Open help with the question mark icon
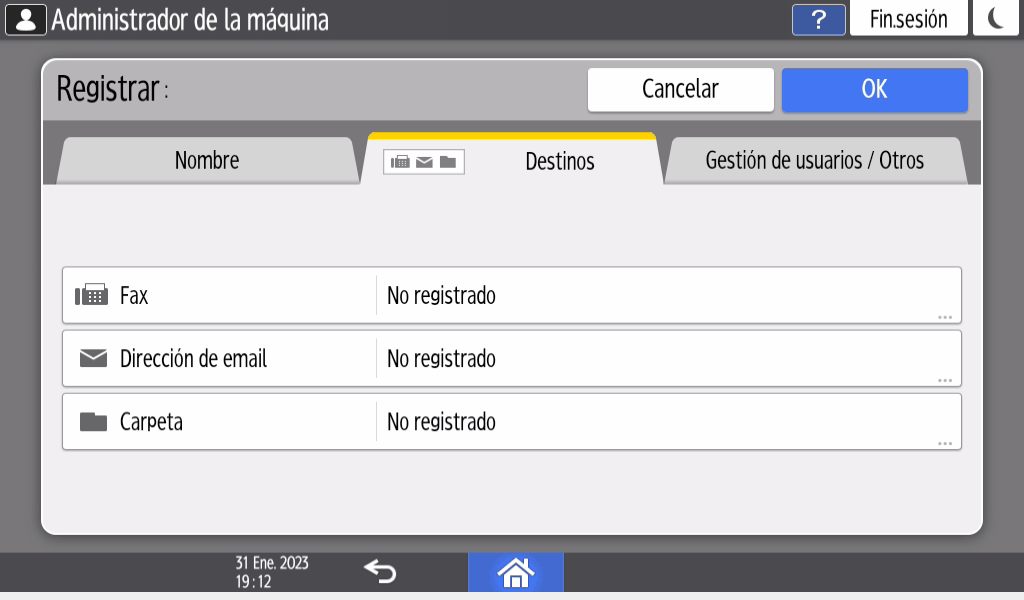 point(818,20)
